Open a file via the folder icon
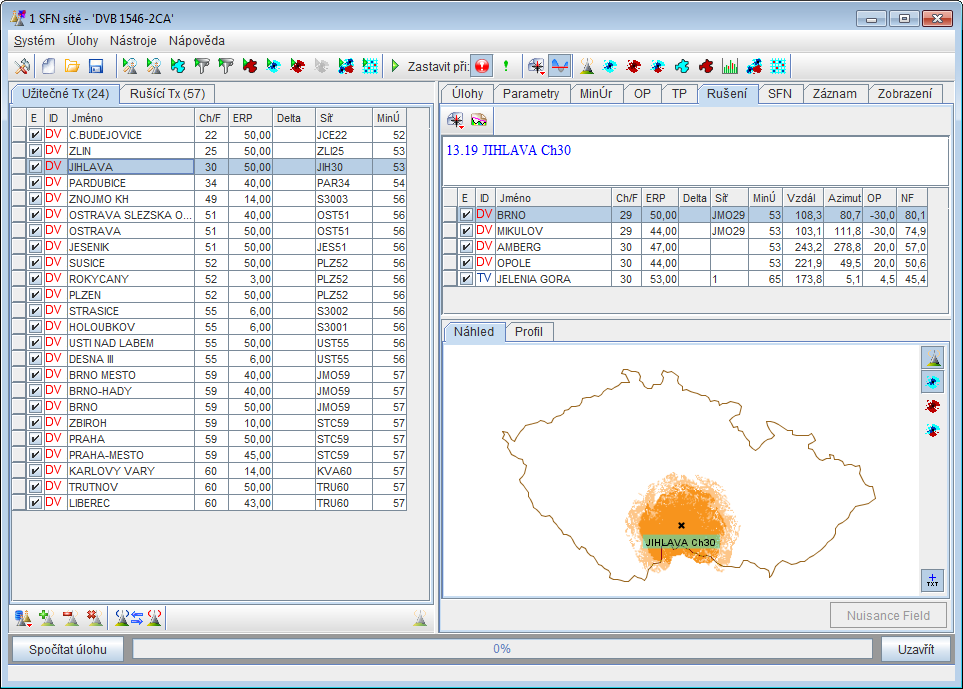The height and width of the screenshot is (689, 963). [73, 66]
